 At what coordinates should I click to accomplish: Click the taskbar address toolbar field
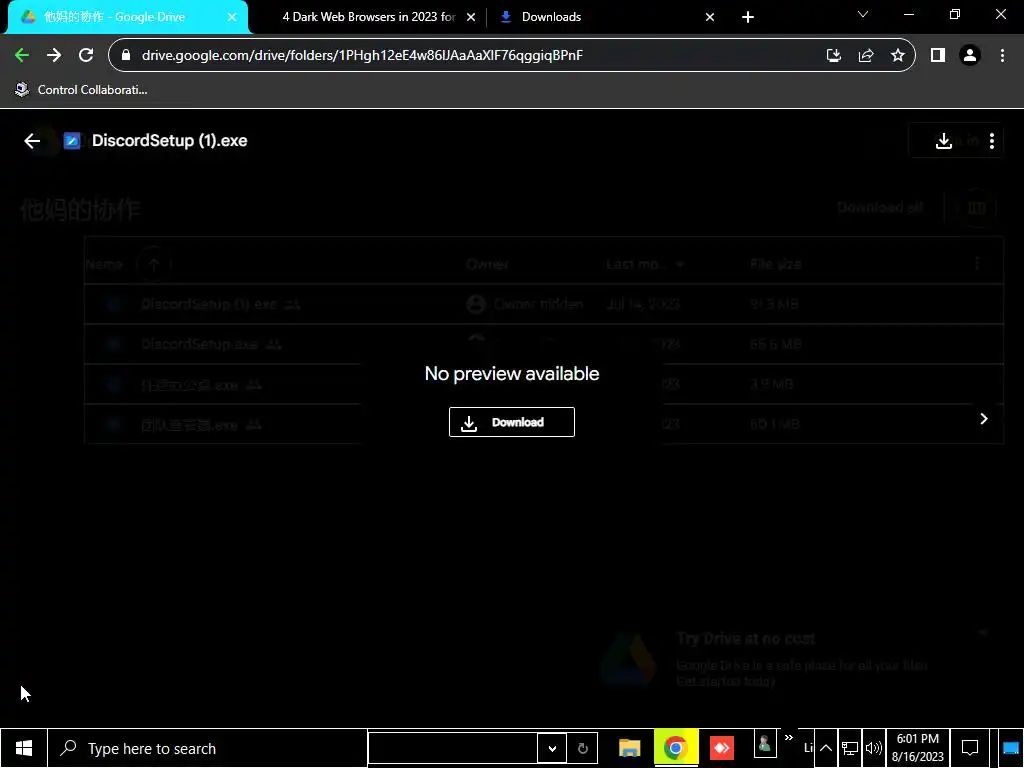point(453,748)
